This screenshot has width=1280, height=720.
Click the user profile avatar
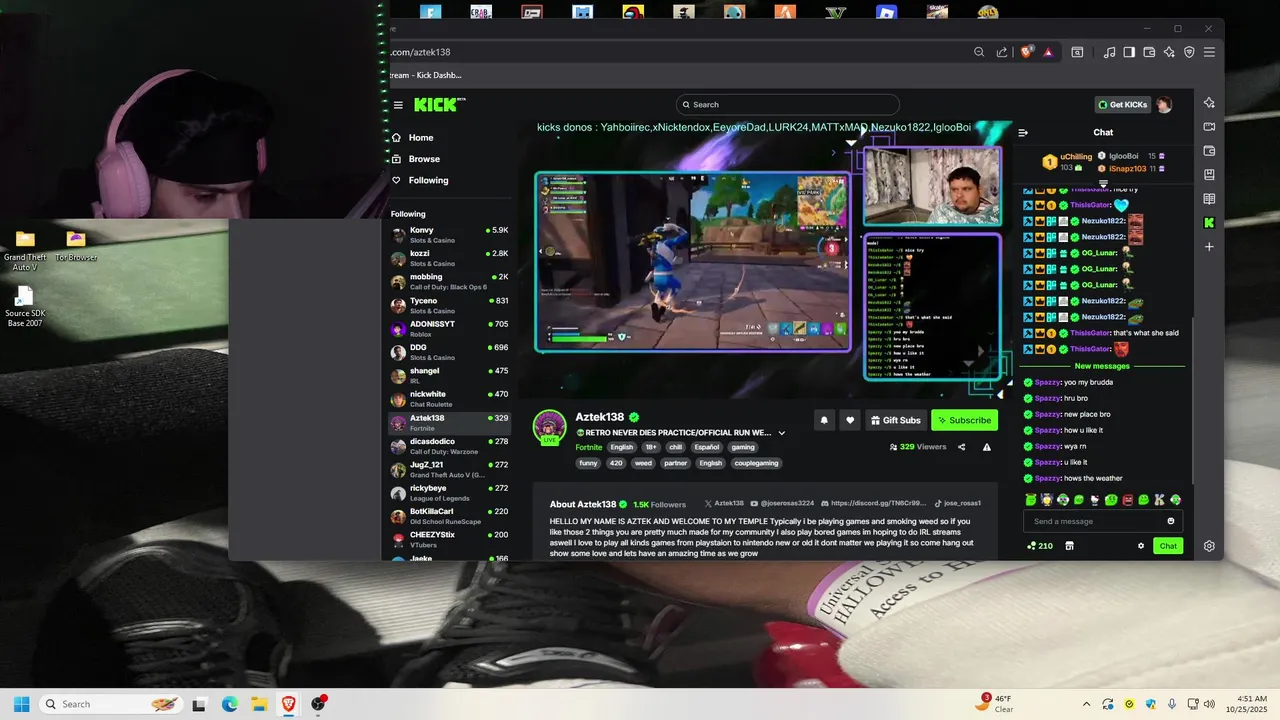(x=1164, y=104)
